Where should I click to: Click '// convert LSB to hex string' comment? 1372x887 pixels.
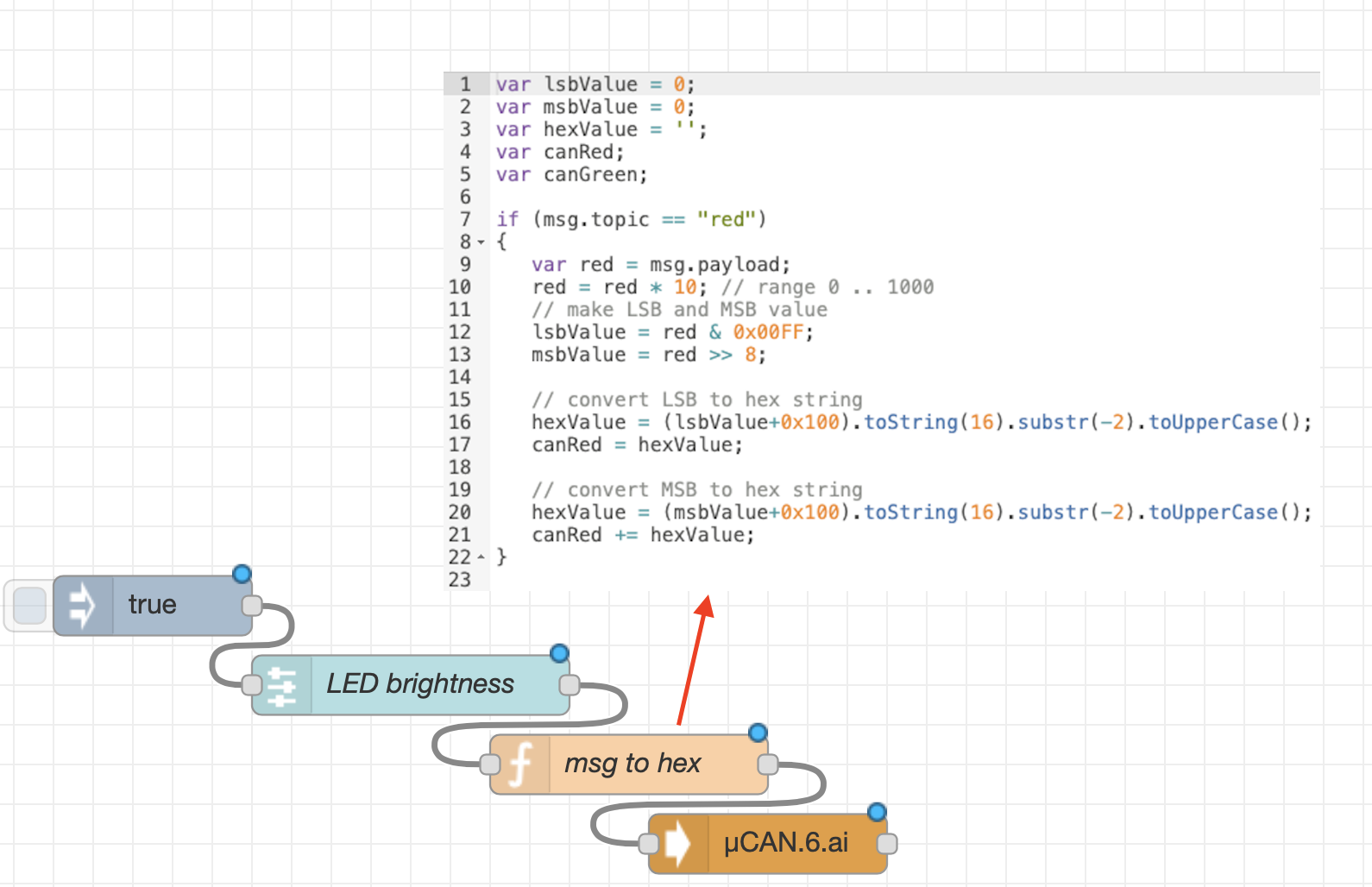click(696, 399)
